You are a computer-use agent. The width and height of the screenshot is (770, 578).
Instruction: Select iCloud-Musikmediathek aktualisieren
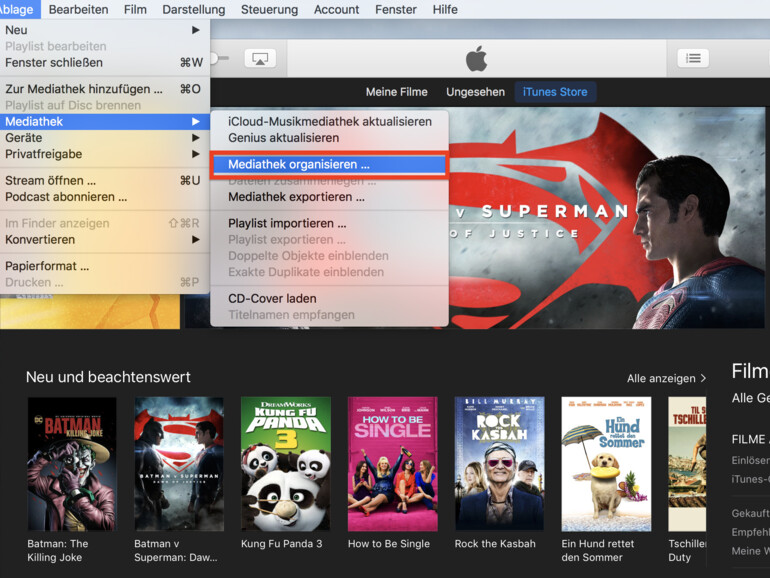pos(329,121)
